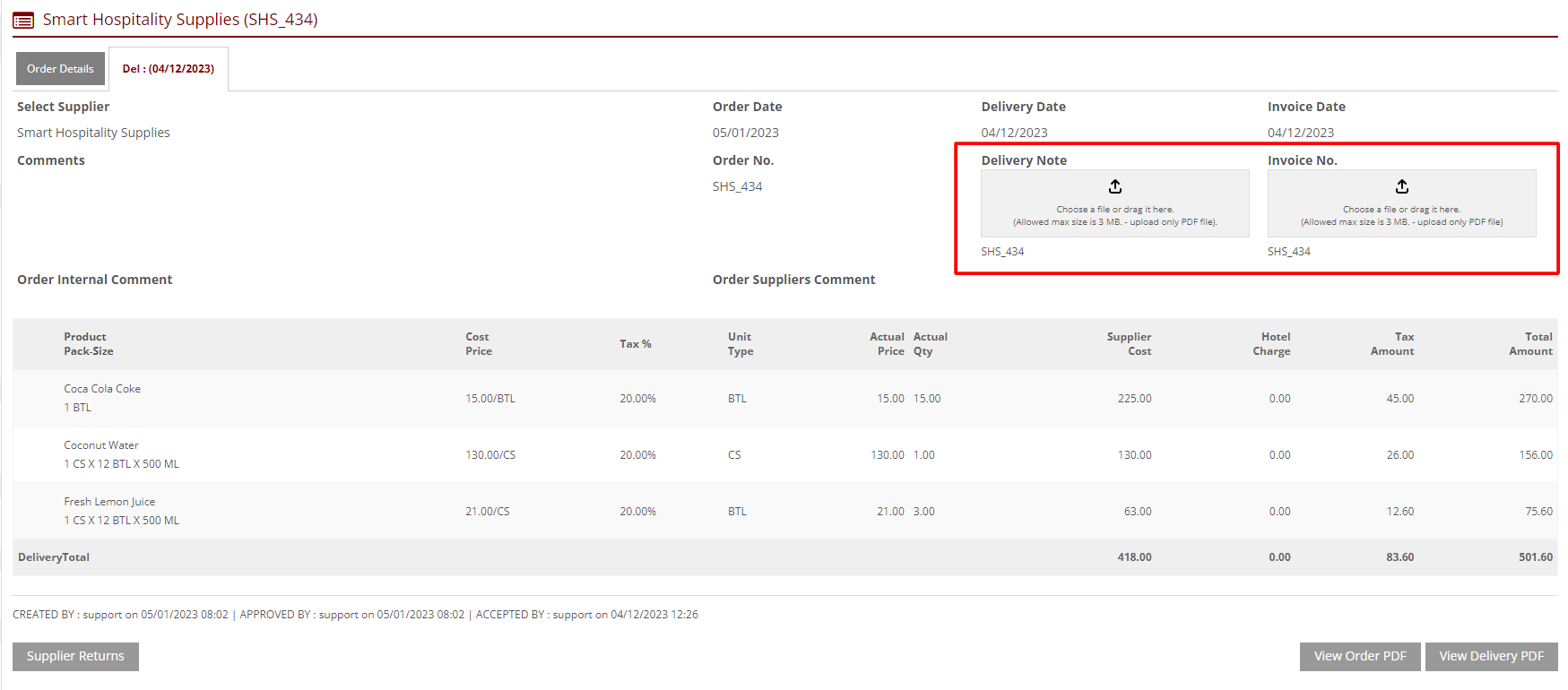Open the View Delivery PDF button

tap(1491, 656)
